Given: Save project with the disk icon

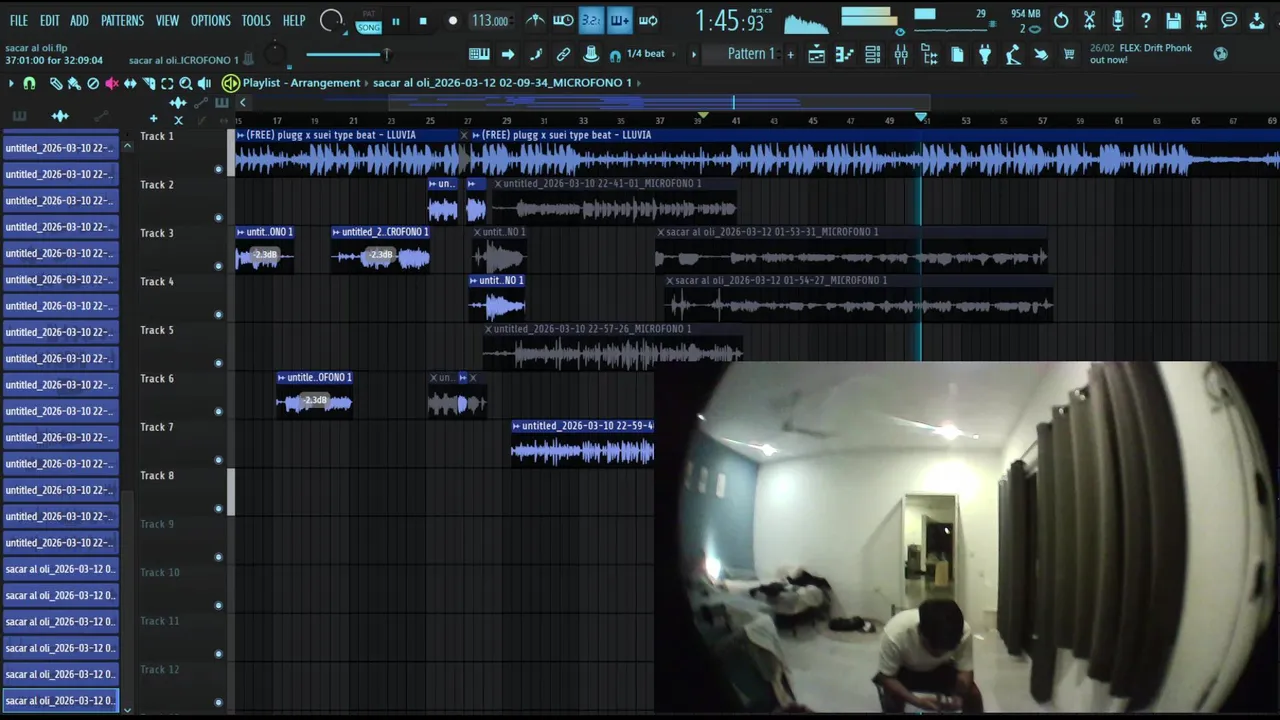Looking at the screenshot, I should 1173,20.
